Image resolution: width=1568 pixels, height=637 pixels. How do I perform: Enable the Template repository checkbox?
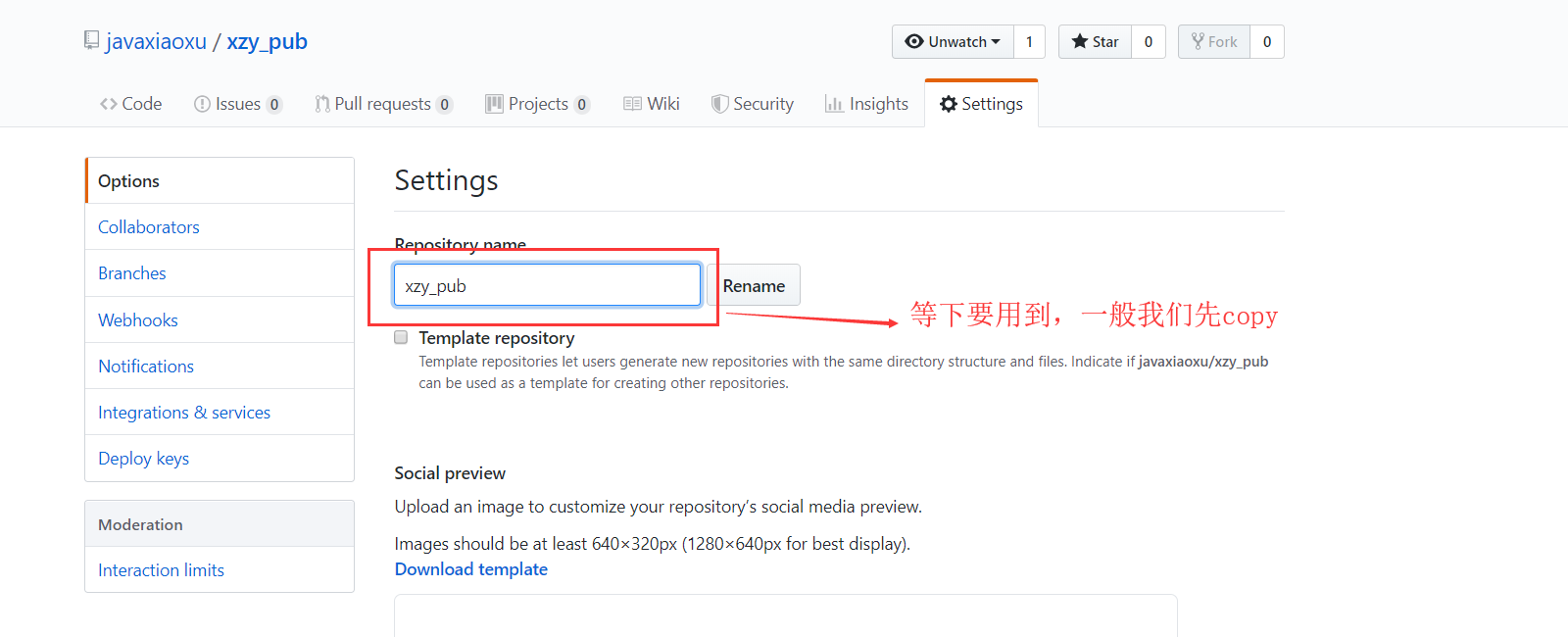(x=401, y=337)
